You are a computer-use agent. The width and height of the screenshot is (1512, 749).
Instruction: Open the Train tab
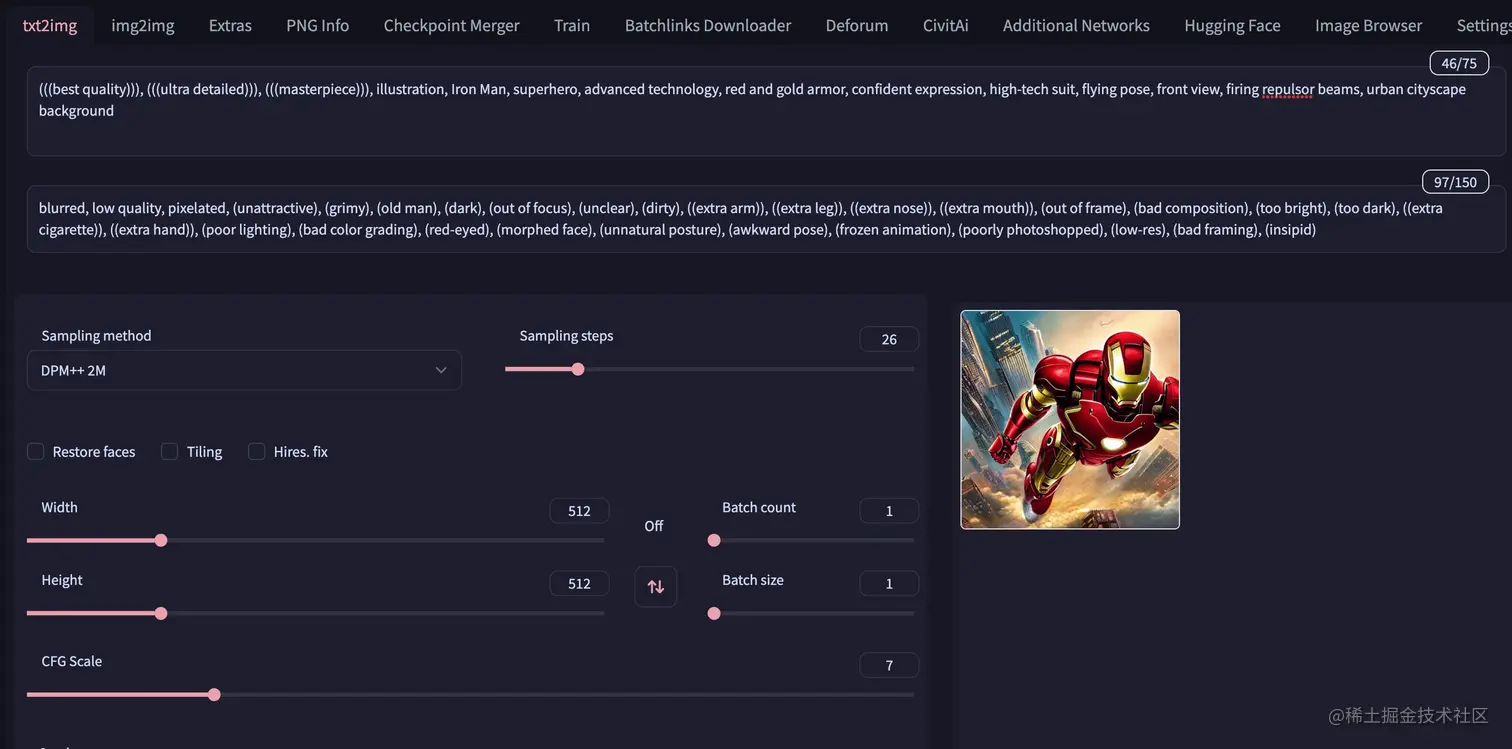point(572,25)
